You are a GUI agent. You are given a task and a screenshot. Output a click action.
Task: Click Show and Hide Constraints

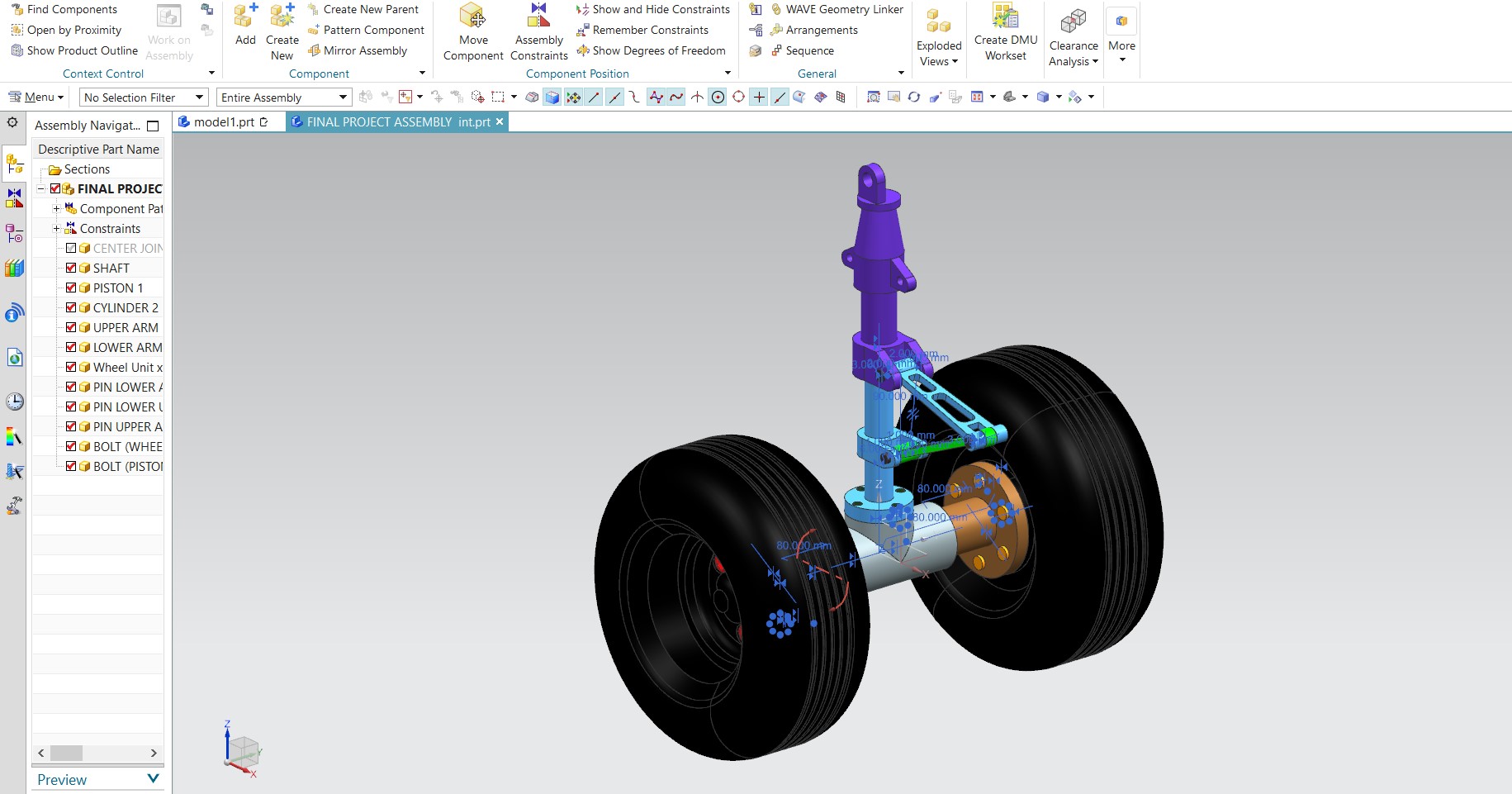(x=652, y=9)
